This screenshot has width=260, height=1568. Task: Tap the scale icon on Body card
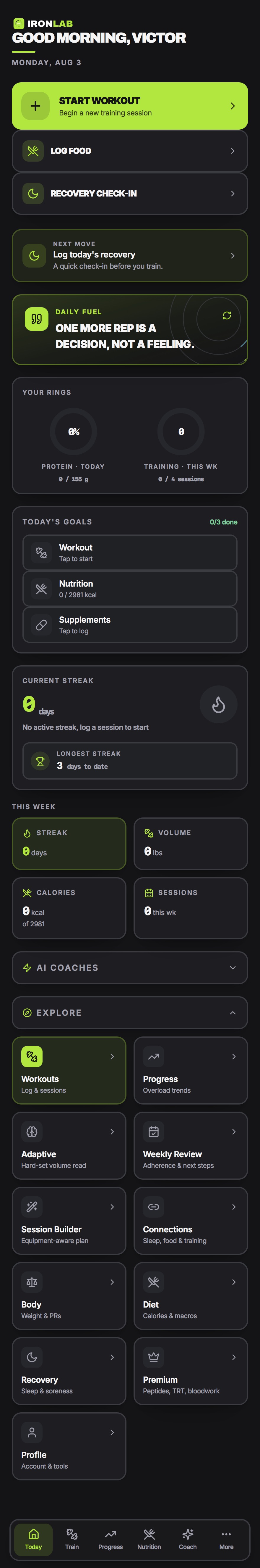(x=32, y=1281)
